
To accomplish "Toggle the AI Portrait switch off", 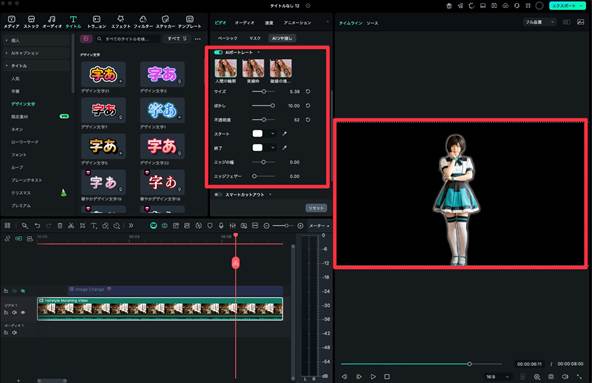I will coord(218,52).
